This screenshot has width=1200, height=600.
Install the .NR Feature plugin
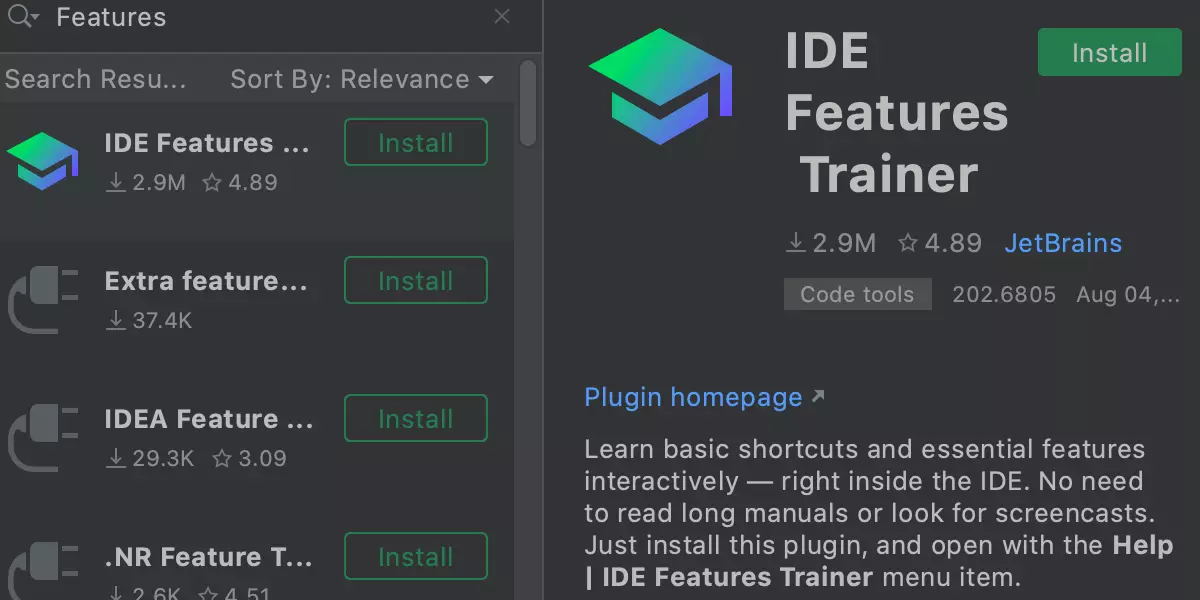(416, 557)
